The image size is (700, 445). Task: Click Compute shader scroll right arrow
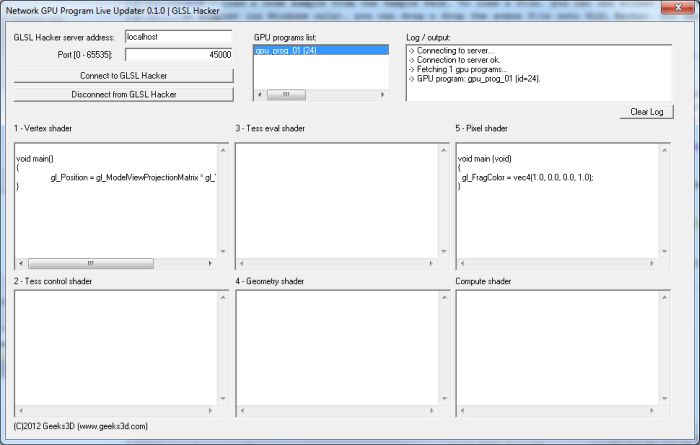click(x=651, y=411)
